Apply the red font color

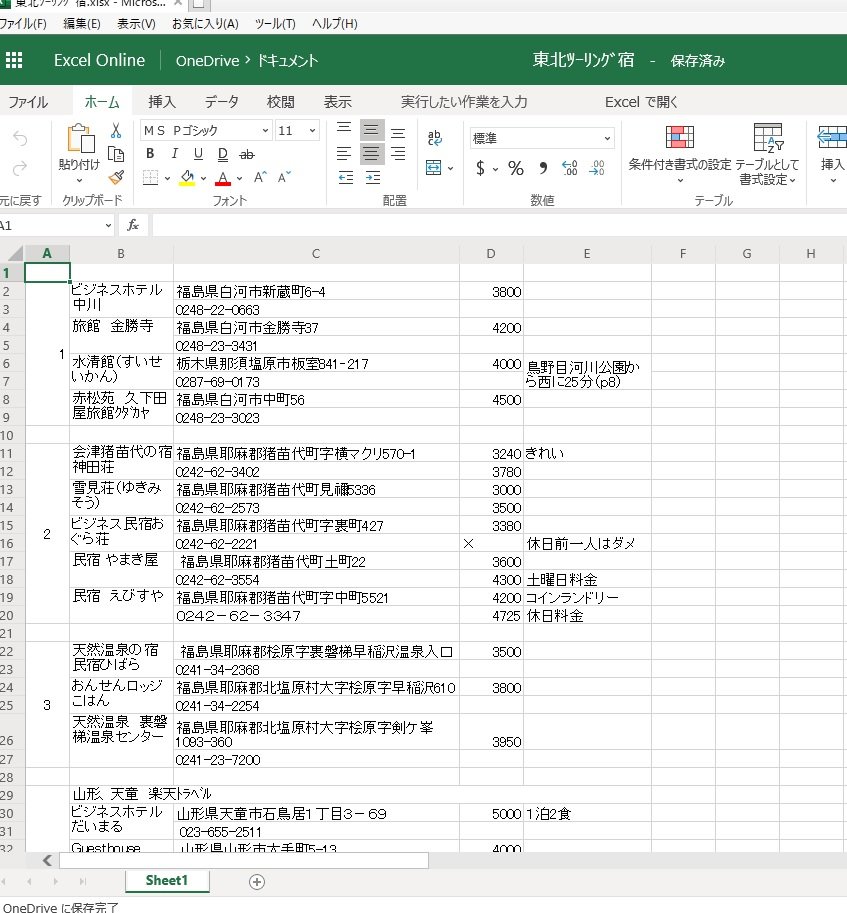click(223, 178)
